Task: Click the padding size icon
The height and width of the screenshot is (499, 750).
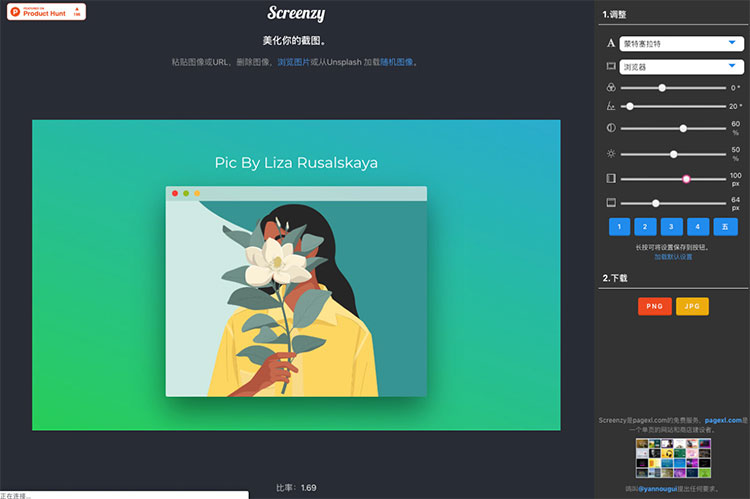Action: (x=611, y=179)
